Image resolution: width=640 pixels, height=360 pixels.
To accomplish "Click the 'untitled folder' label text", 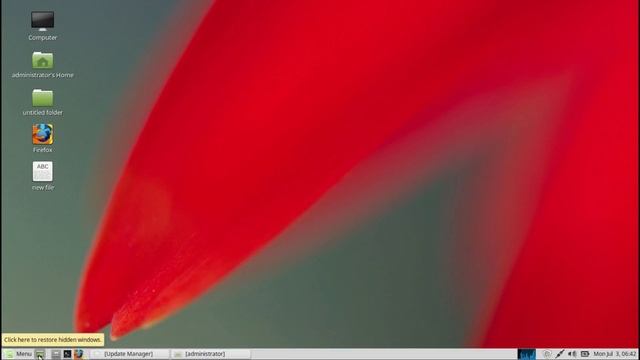I will click(42, 113).
